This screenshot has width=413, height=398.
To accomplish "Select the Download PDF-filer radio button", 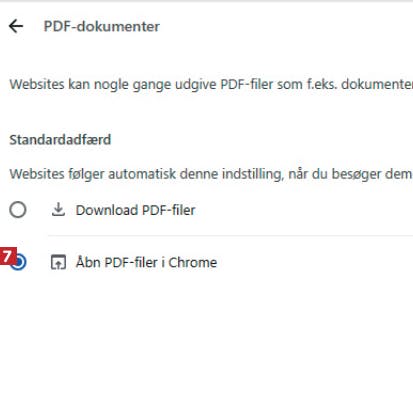I will pyautogui.click(x=18, y=210).
